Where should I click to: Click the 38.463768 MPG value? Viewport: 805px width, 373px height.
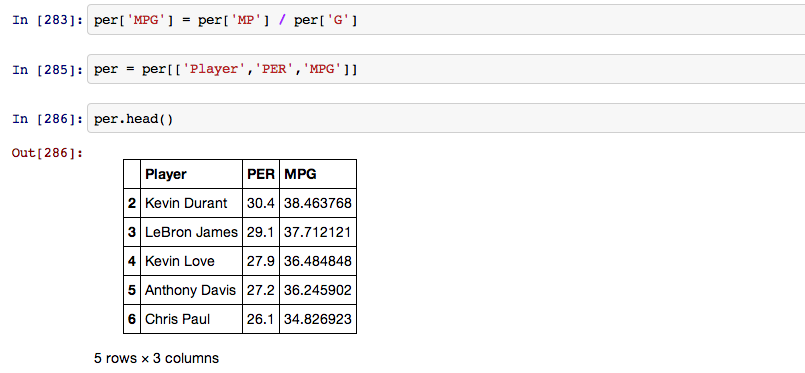point(318,203)
